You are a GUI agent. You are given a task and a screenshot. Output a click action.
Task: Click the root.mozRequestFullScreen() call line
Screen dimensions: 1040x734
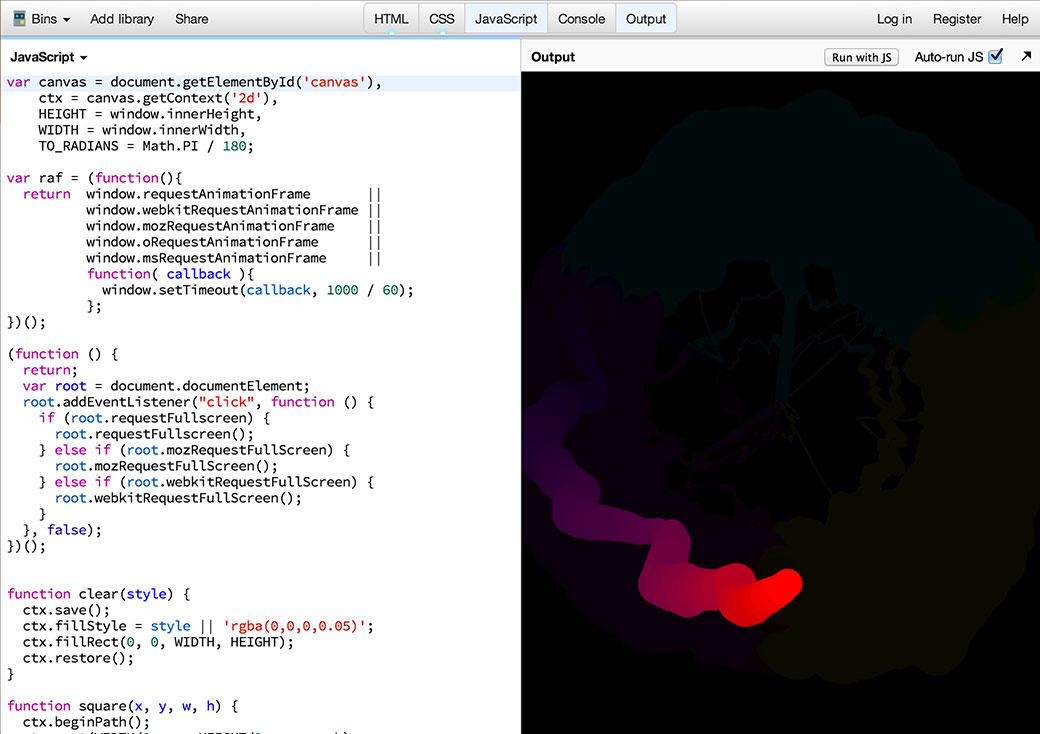(166, 466)
